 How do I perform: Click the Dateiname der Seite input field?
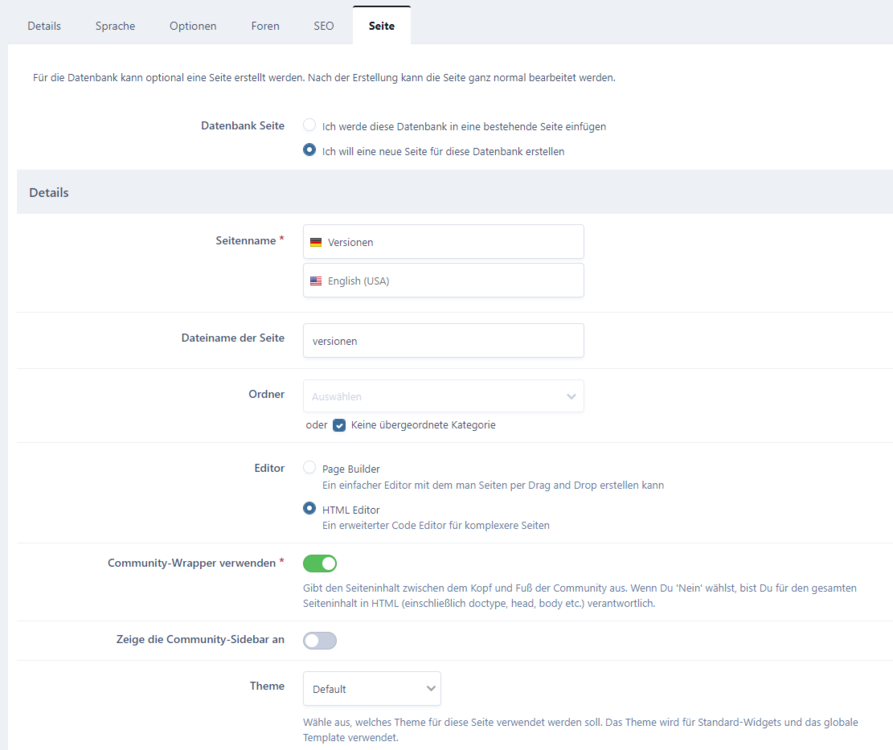point(443,340)
